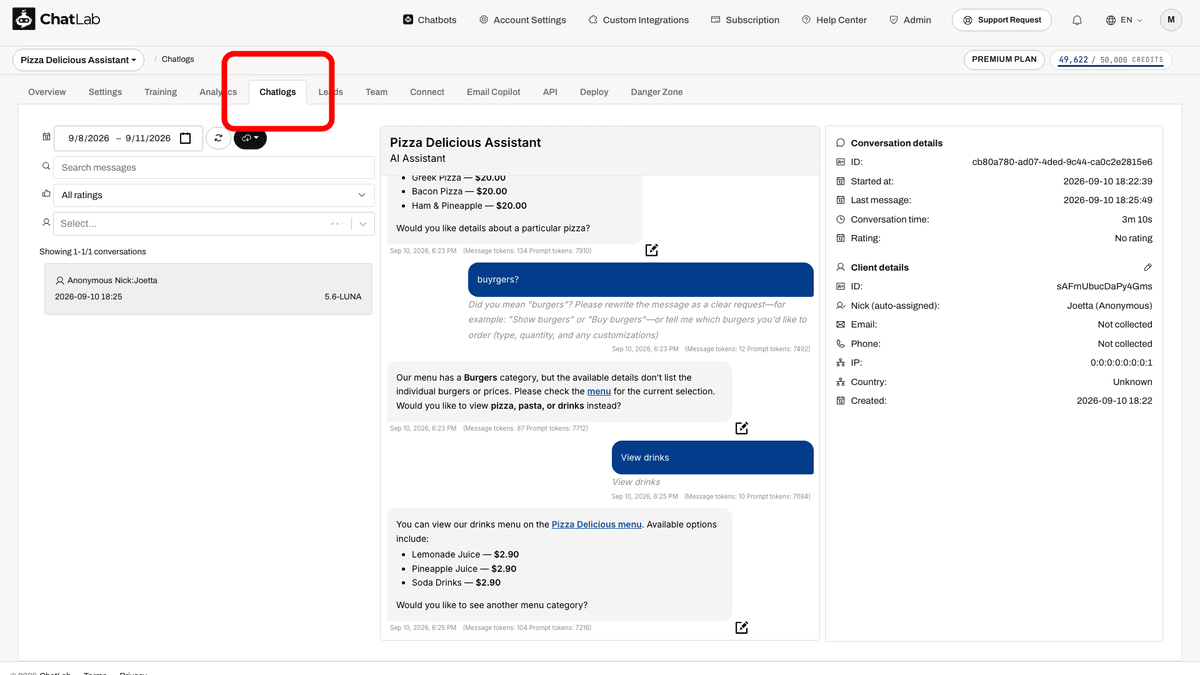Click the speech bubble icon by Conversation details
This screenshot has height=675, width=1200.
841,143
